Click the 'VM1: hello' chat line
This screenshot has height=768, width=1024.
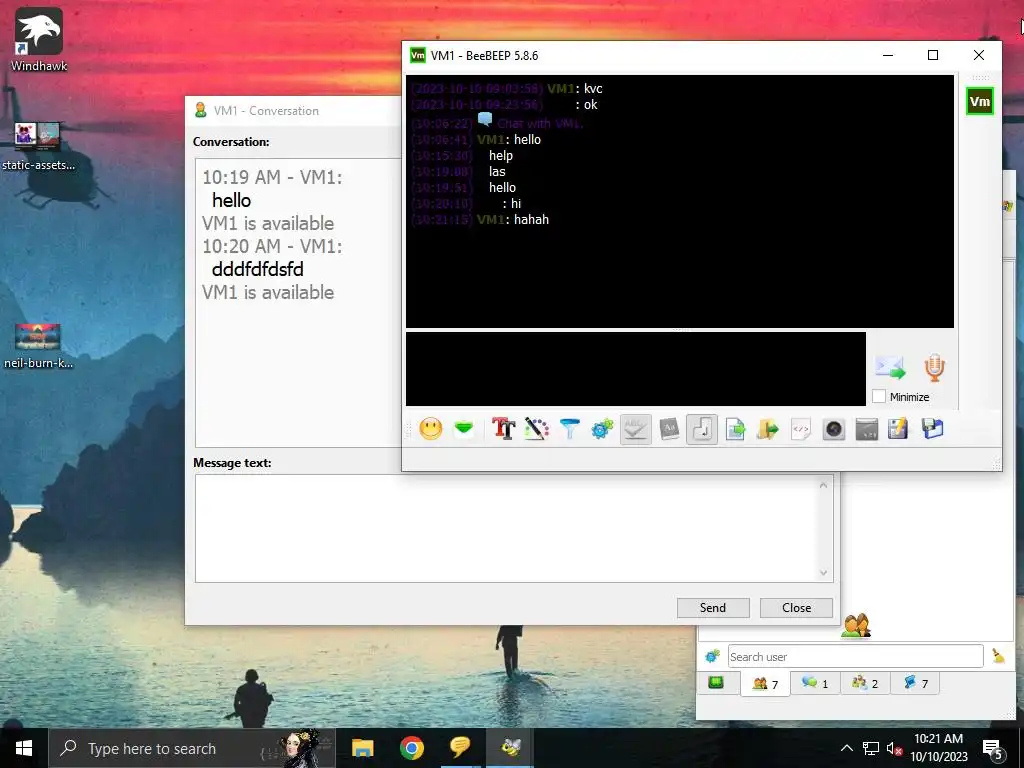509,140
